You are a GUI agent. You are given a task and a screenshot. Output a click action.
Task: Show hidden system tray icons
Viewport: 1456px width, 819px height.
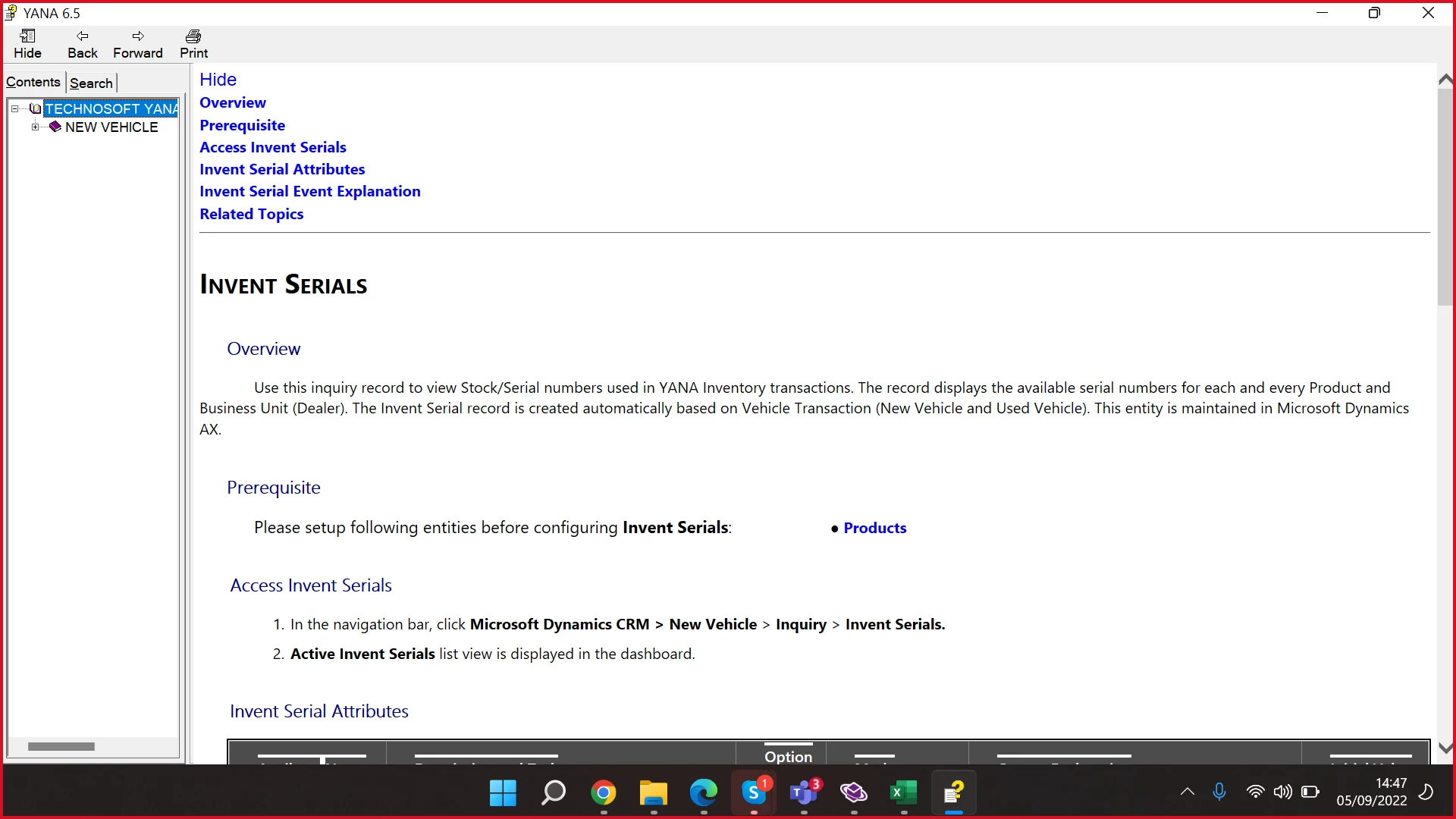[1188, 792]
